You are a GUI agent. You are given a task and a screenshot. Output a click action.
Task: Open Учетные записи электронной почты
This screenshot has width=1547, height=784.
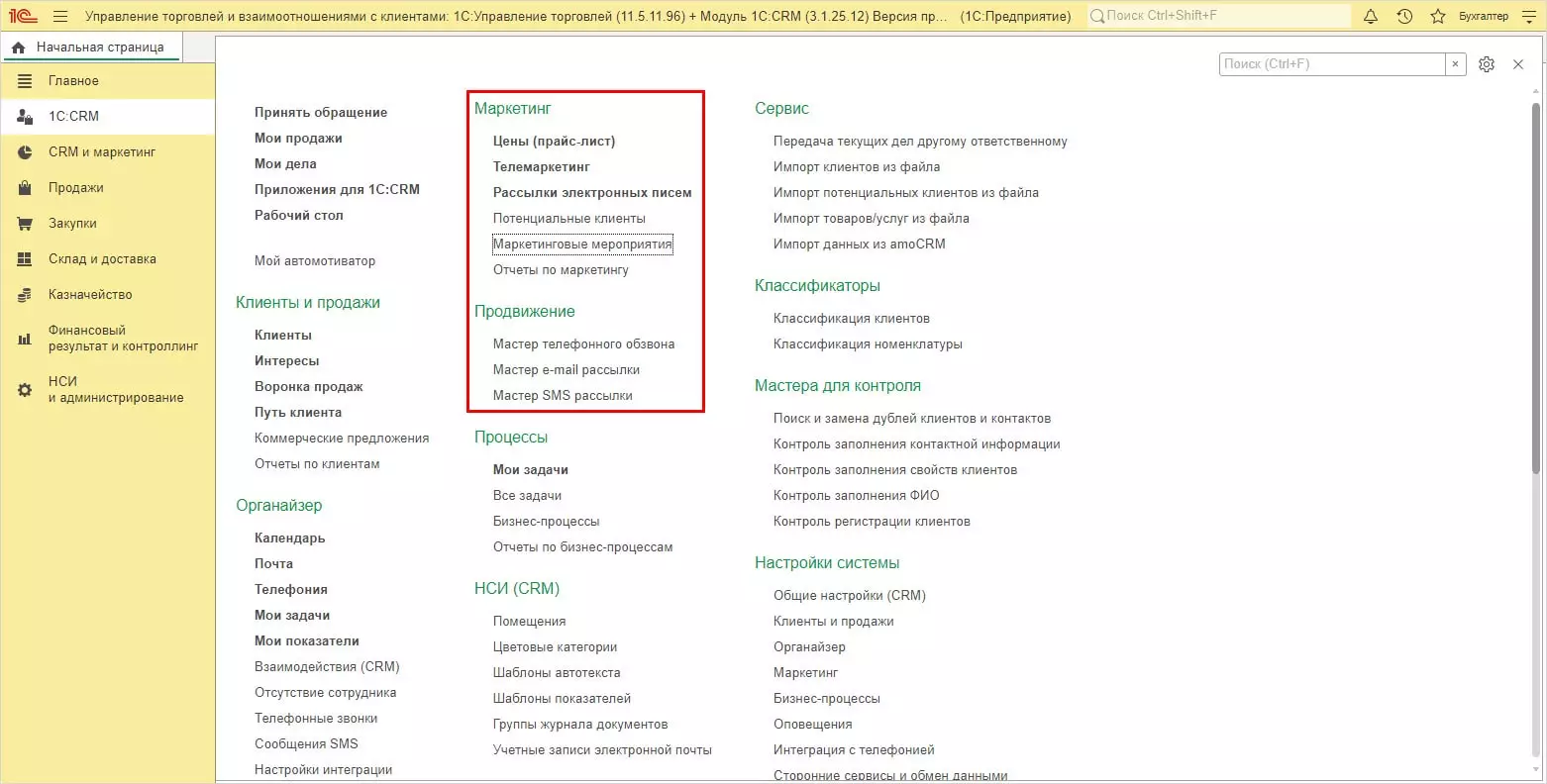pyautogui.click(x=602, y=750)
